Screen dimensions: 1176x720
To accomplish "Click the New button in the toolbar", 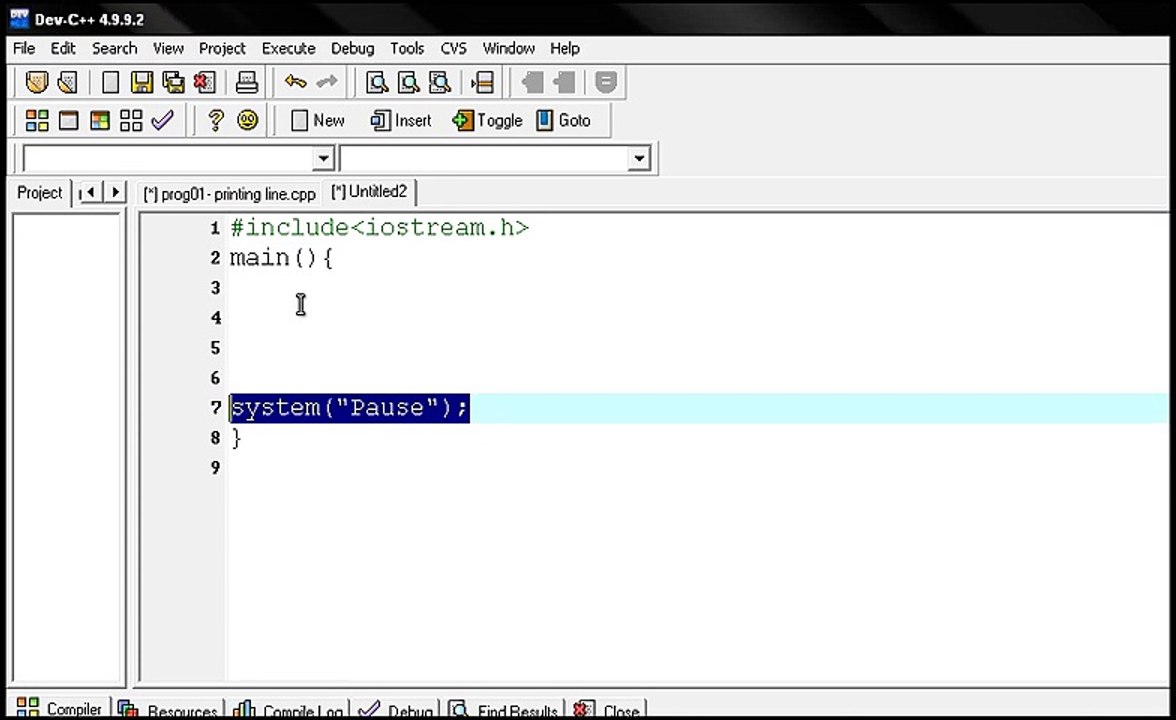I will [318, 120].
